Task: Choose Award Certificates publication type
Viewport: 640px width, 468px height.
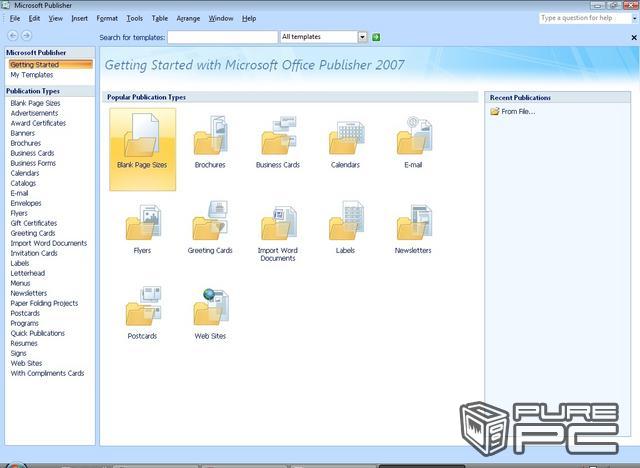Action: (38, 123)
